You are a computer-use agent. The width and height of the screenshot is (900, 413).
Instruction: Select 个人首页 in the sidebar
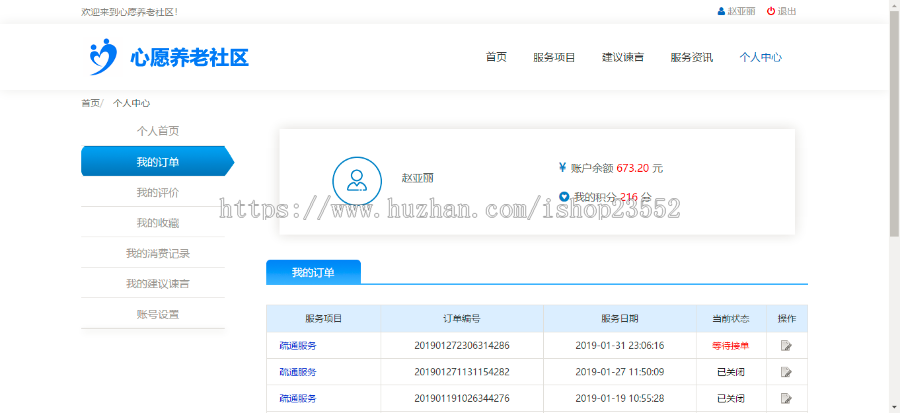point(158,131)
